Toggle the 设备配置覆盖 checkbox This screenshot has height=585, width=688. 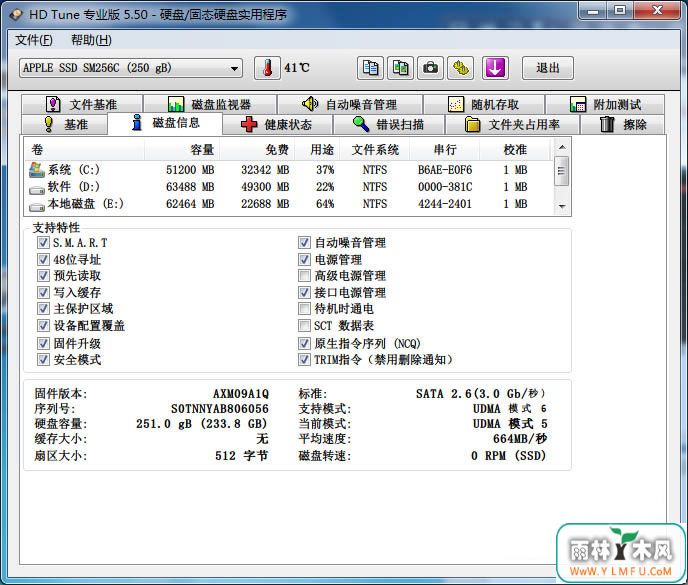[43, 326]
